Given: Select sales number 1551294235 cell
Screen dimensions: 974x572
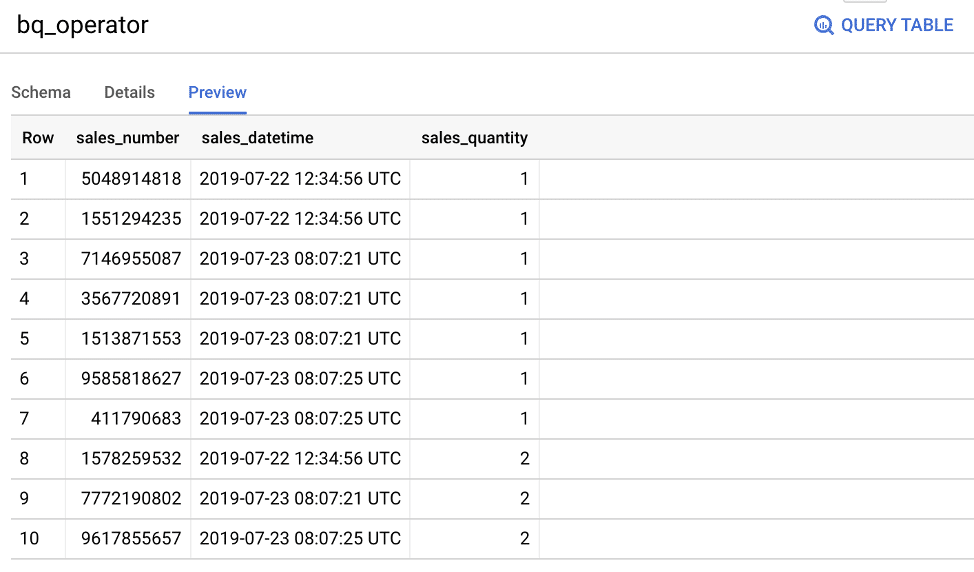Looking at the screenshot, I should click(x=128, y=219).
